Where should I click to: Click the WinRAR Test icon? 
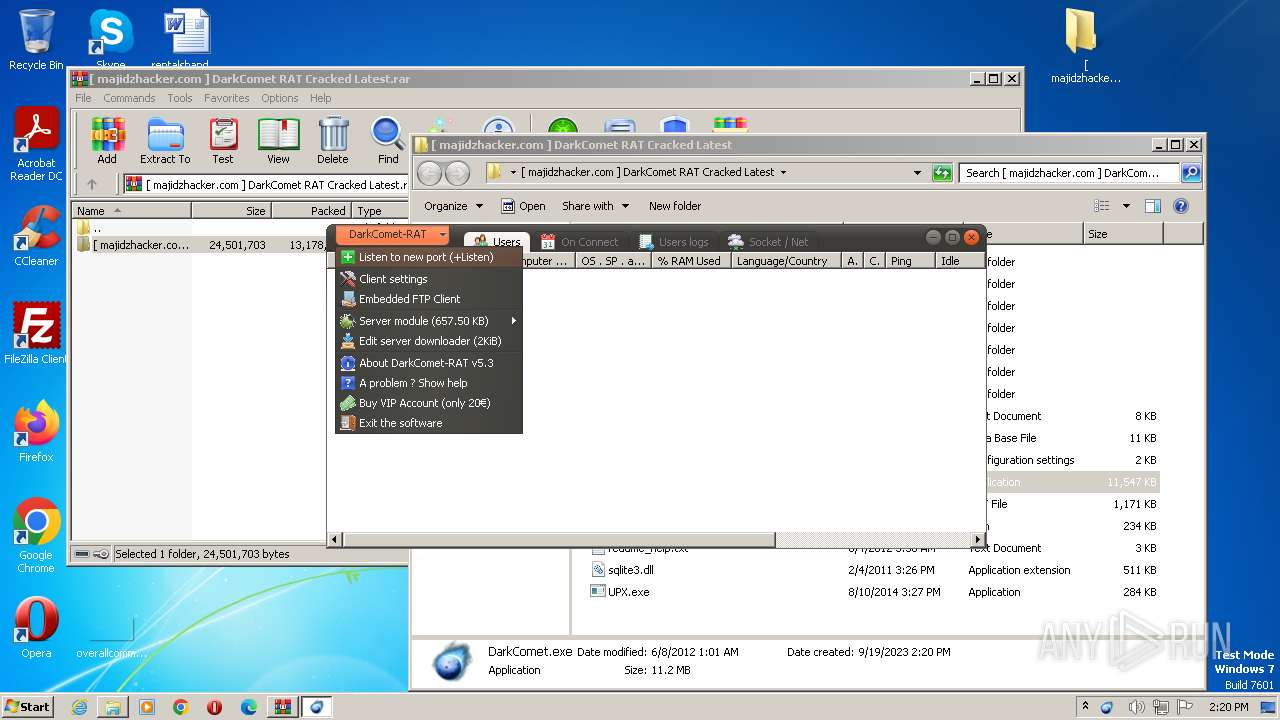pos(223,141)
